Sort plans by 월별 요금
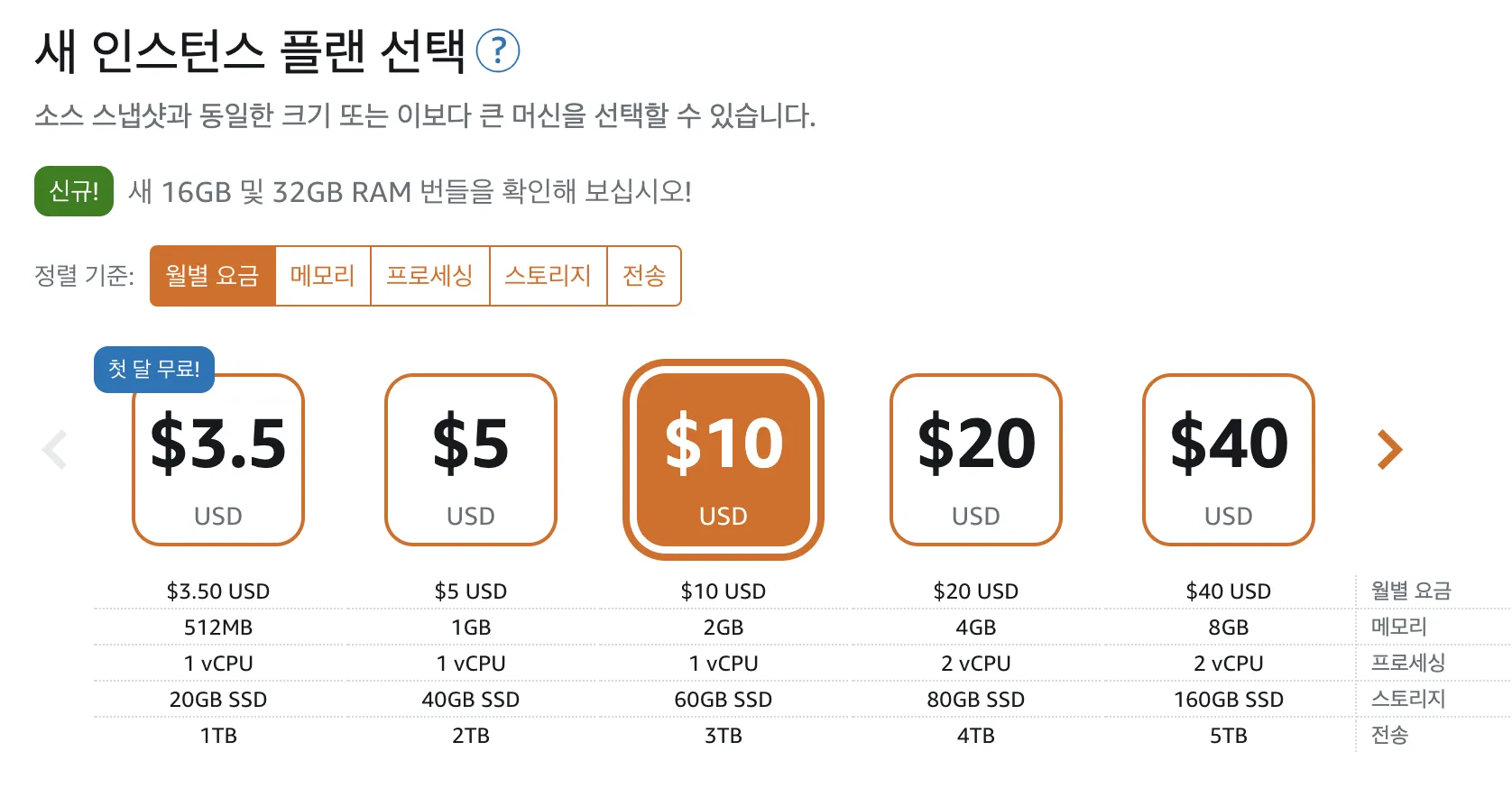The width and height of the screenshot is (1512, 797). [213, 276]
